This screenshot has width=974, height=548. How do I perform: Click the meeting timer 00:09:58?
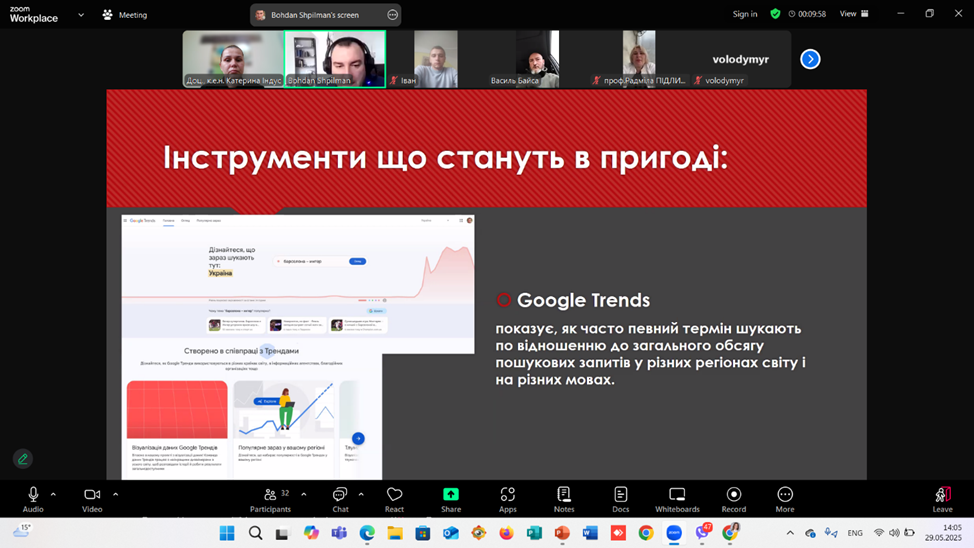coord(808,14)
